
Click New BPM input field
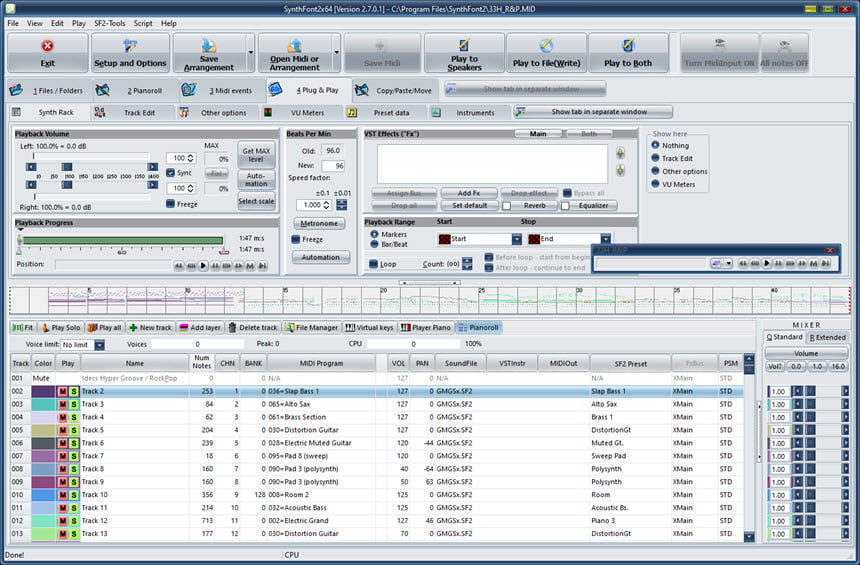[x=333, y=166]
